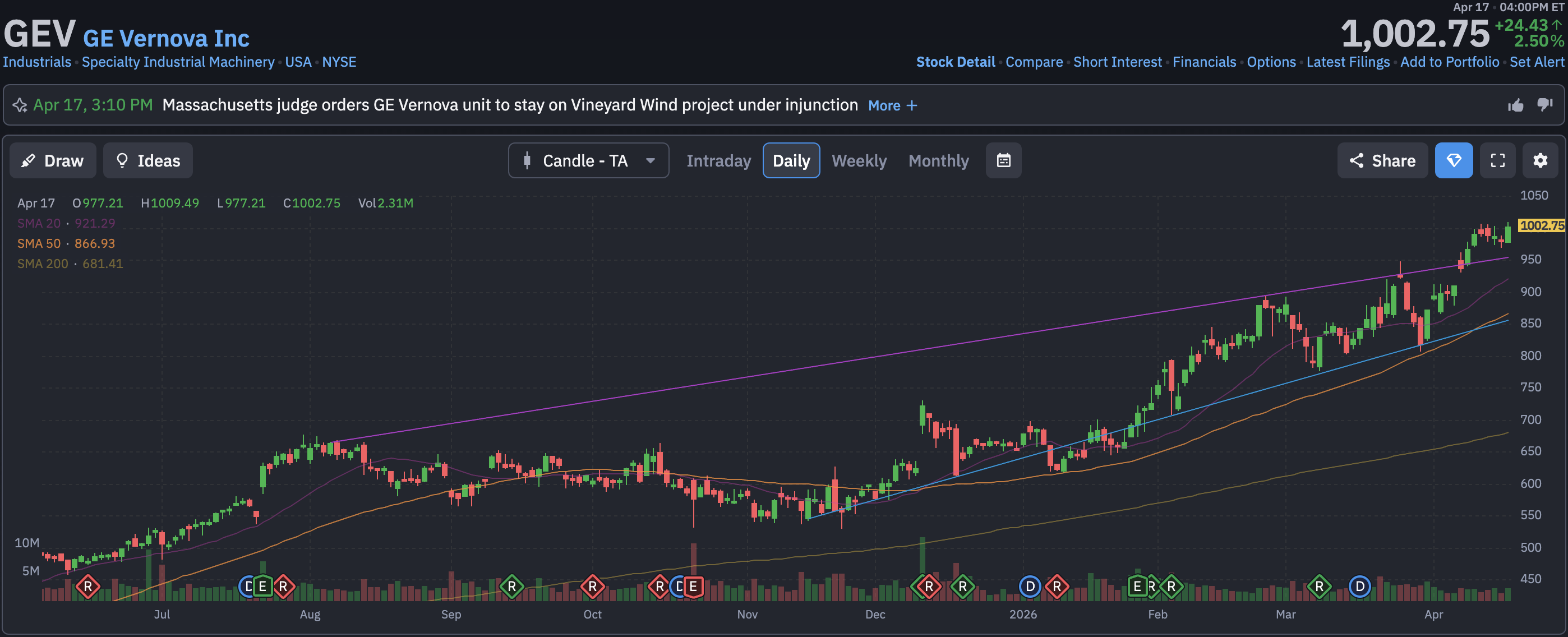Image resolution: width=1568 pixels, height=637 pixels.
Task: Click the AI sparkle icon beside news
Action: (20, 105)
